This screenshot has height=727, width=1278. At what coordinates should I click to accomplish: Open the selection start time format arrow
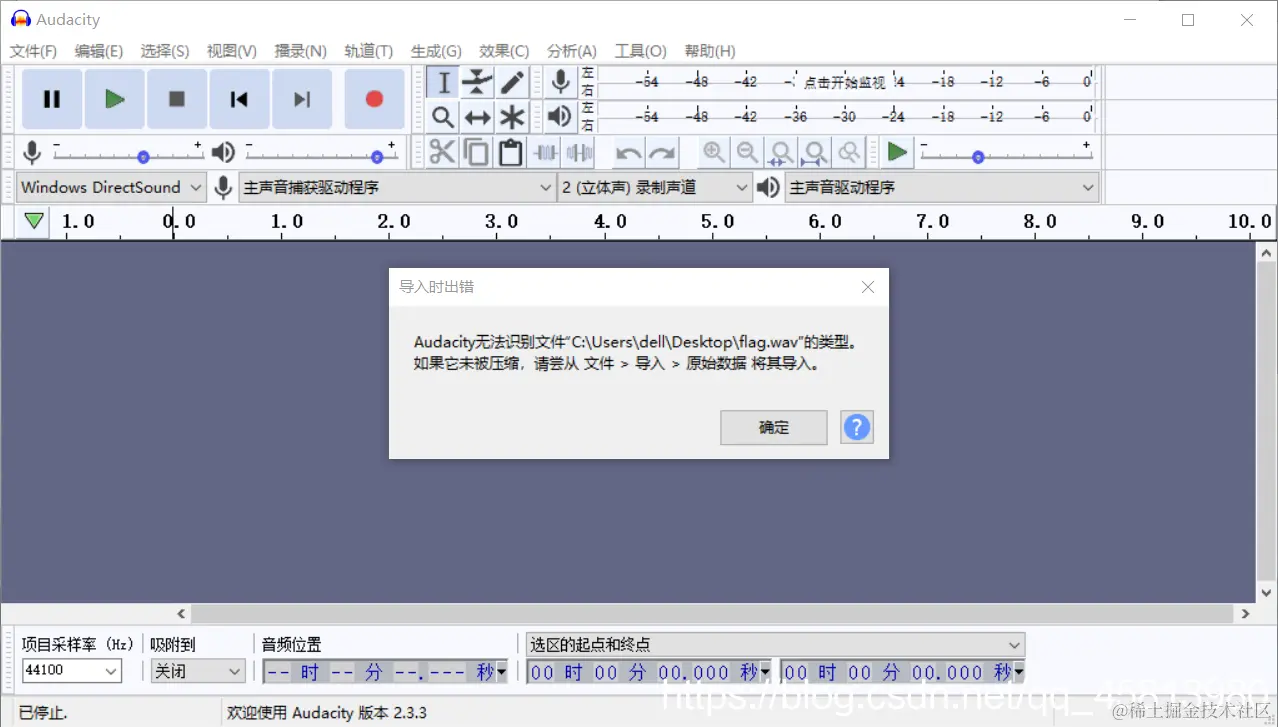point(766,672)
